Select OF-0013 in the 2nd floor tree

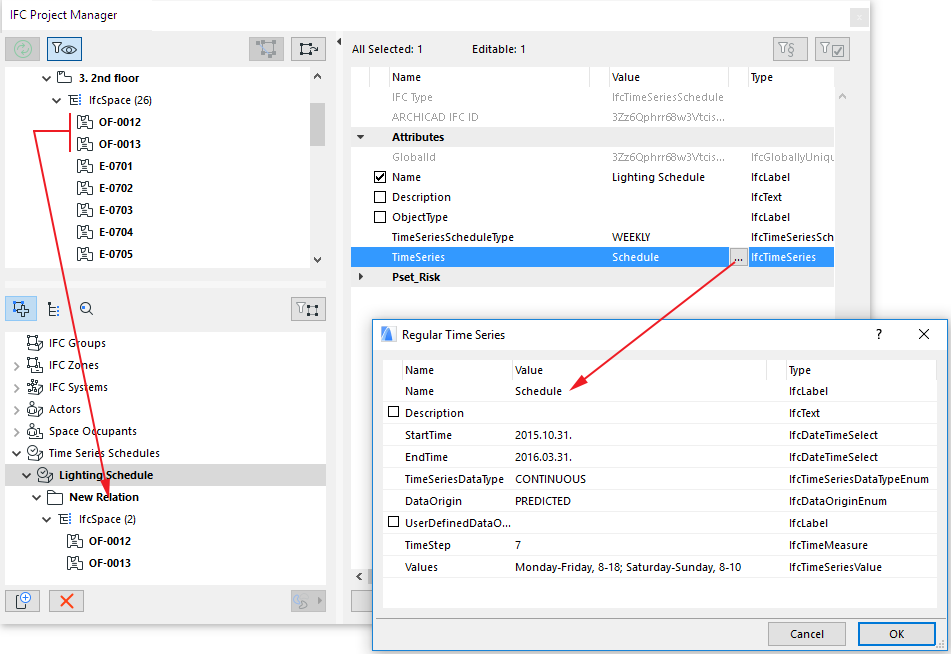119,144
